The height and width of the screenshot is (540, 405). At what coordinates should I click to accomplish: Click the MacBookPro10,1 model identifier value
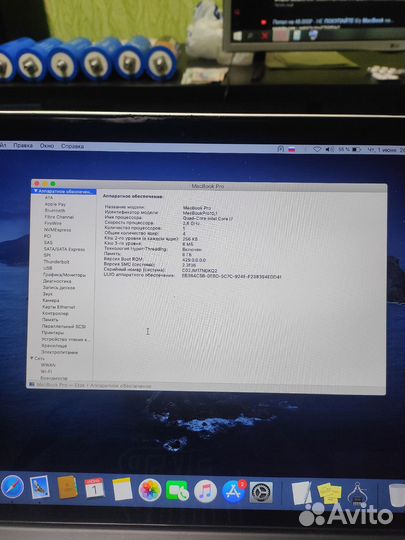click(x=200, y=213)
